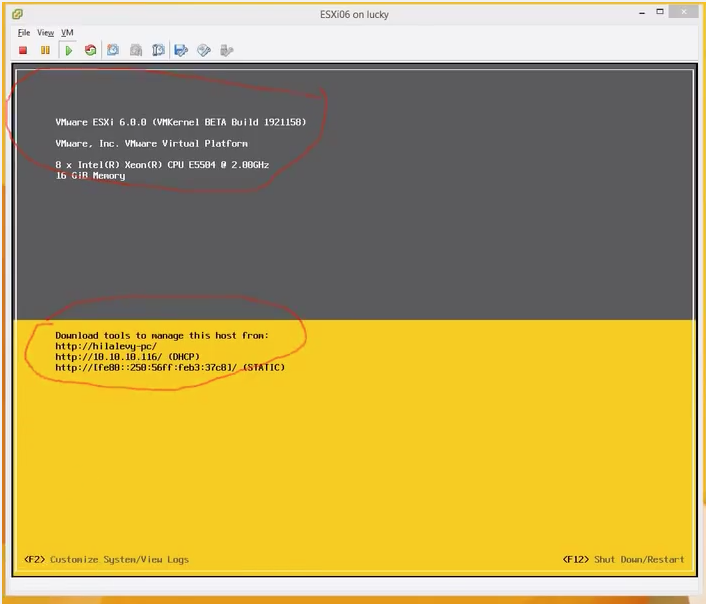Viewport: 706px width, 604px height.
Task: Open the Snapshot Manager icon
Action: (158, 50)
